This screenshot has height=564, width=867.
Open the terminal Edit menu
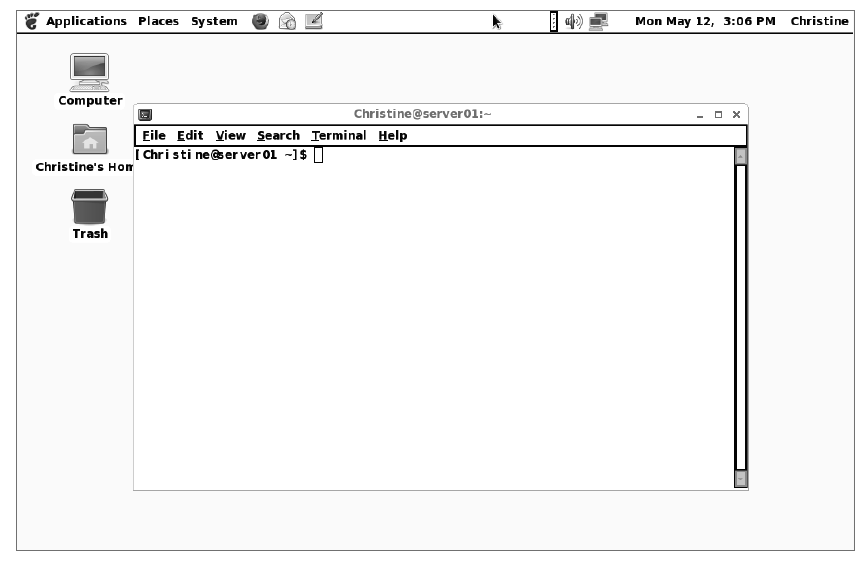(190, 135)
